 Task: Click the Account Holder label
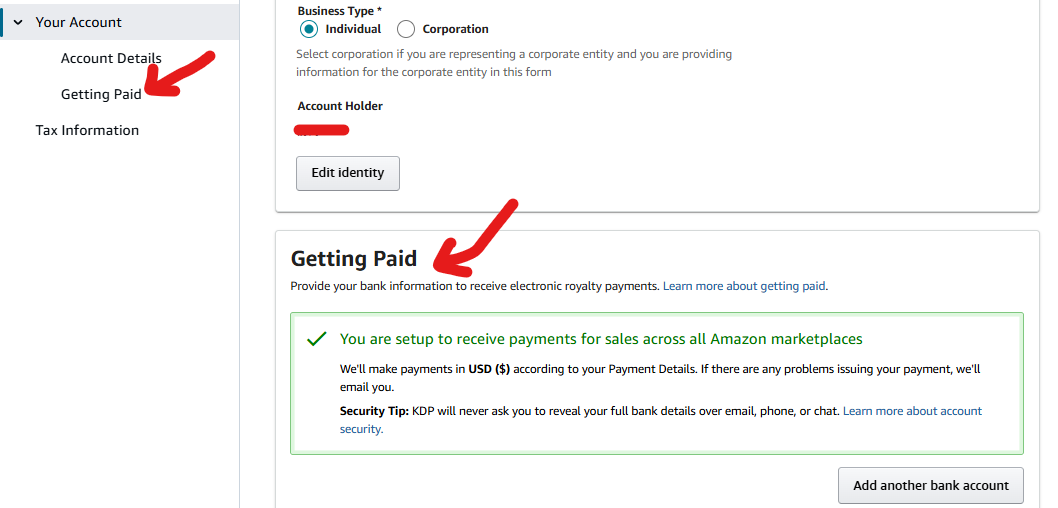(340, 106)
